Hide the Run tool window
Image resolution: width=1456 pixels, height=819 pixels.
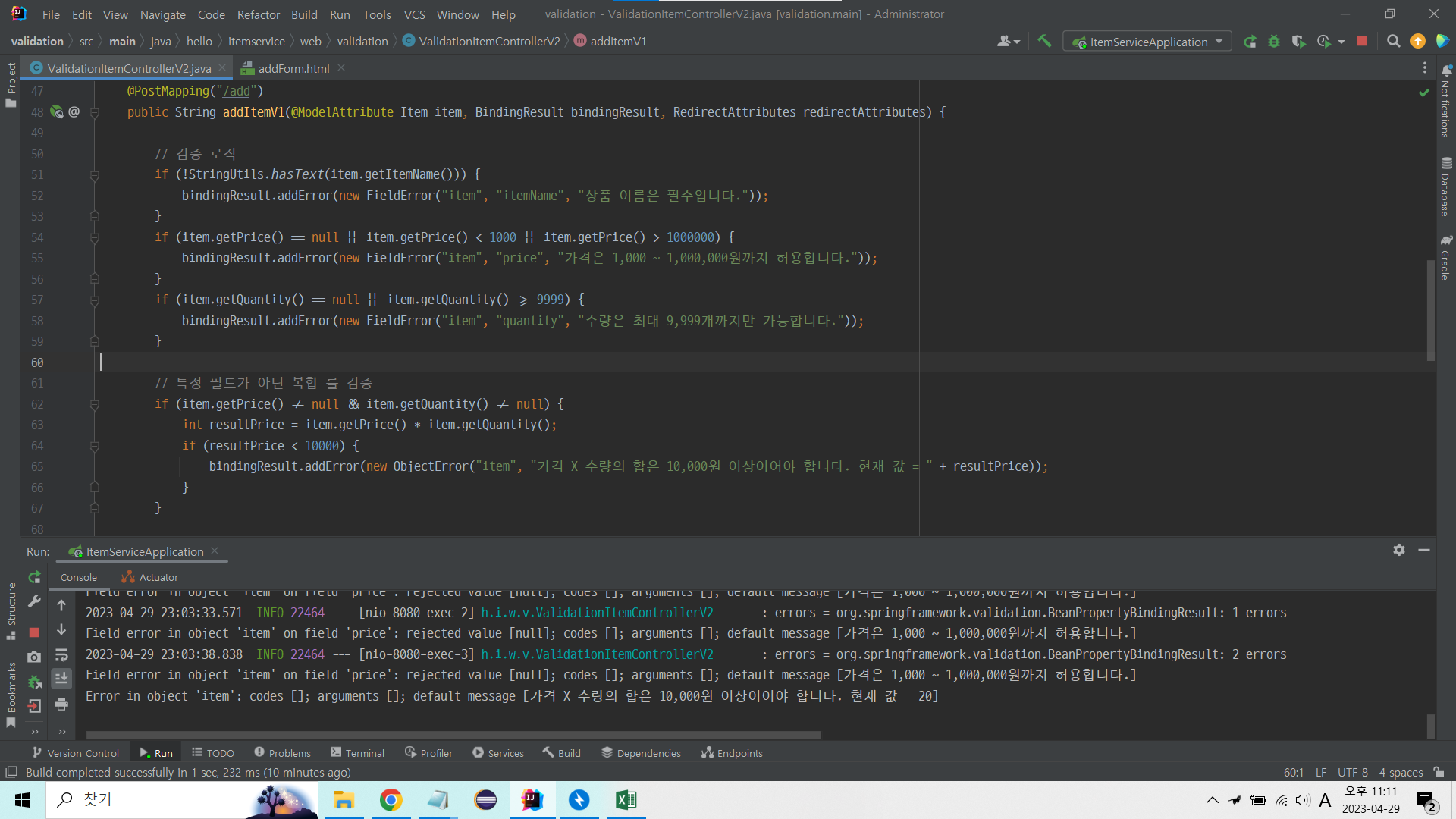pyautogui.click(x=1424, y=550)
